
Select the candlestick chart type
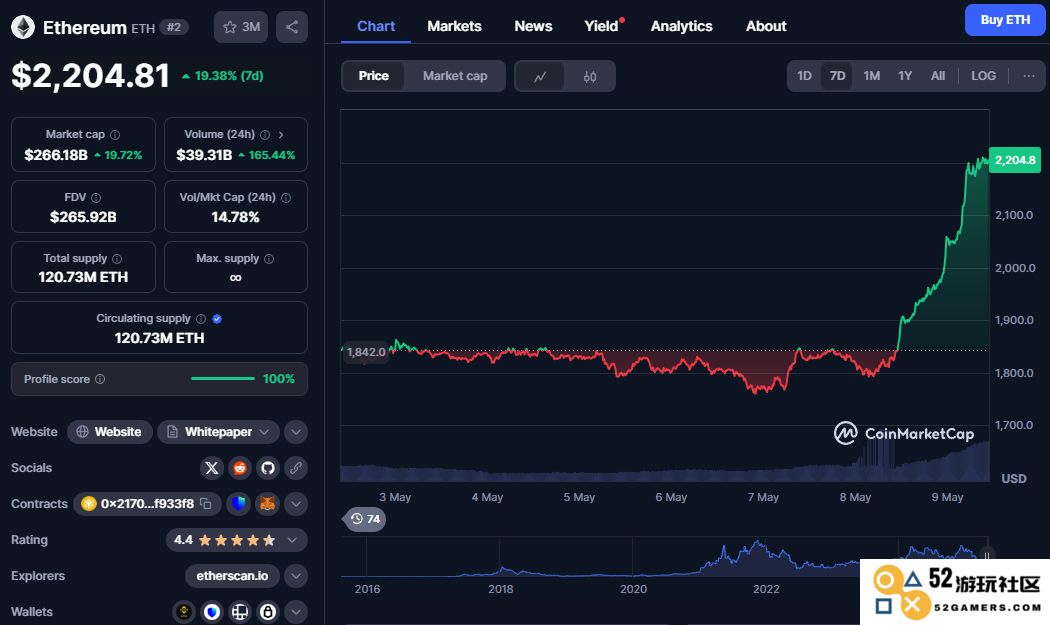tap(589, 76)
